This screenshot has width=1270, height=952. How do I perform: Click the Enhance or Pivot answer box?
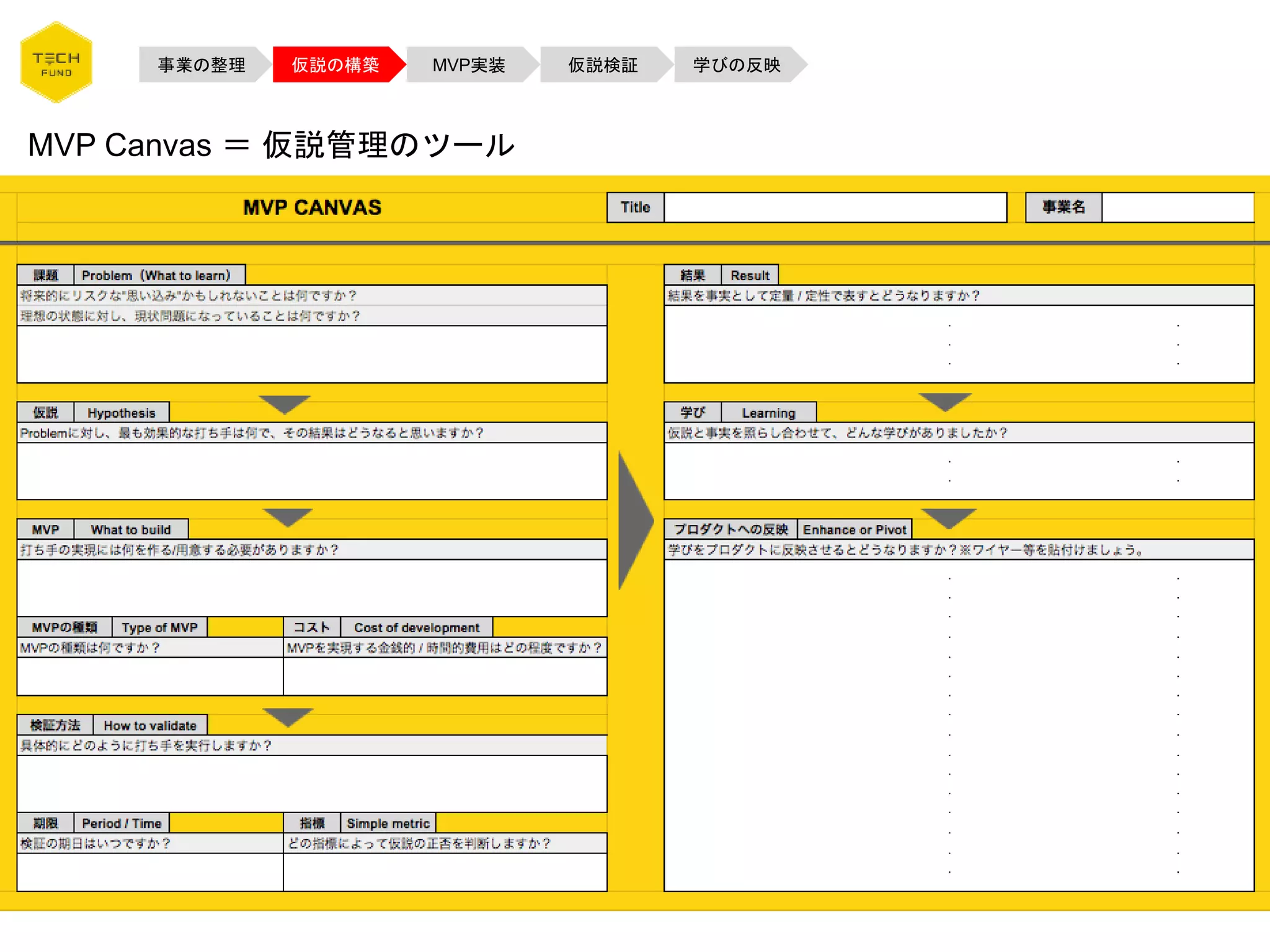[959, 725]
